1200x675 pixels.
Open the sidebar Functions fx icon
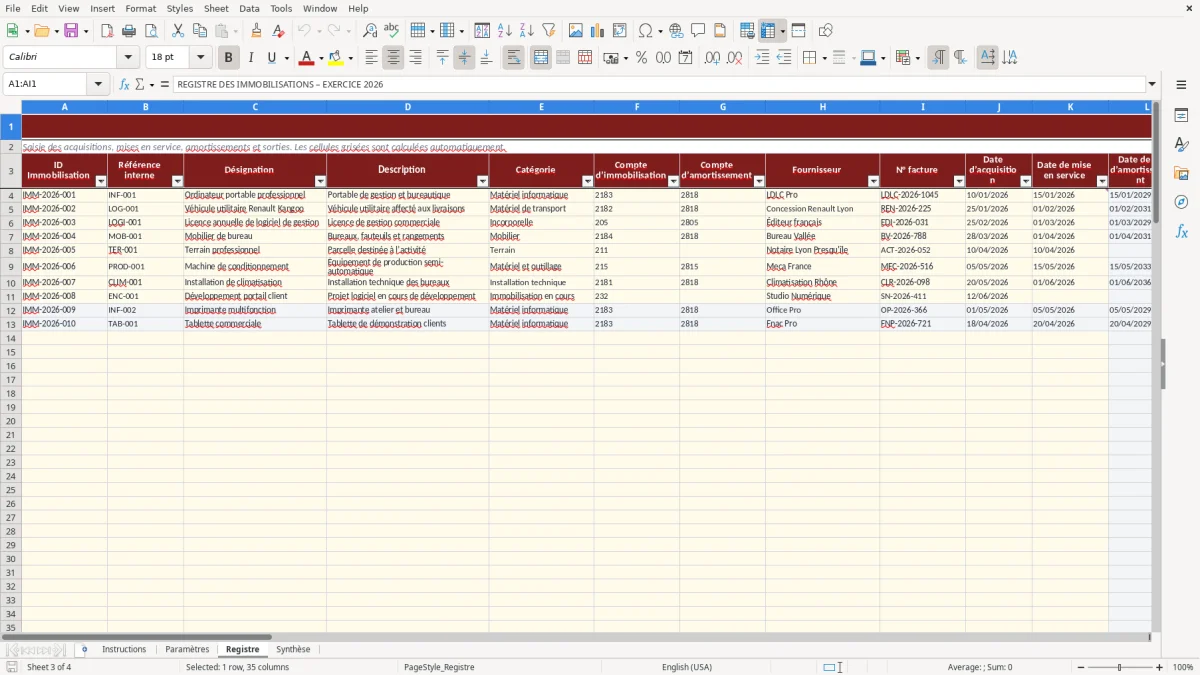tap(1181, 231)
